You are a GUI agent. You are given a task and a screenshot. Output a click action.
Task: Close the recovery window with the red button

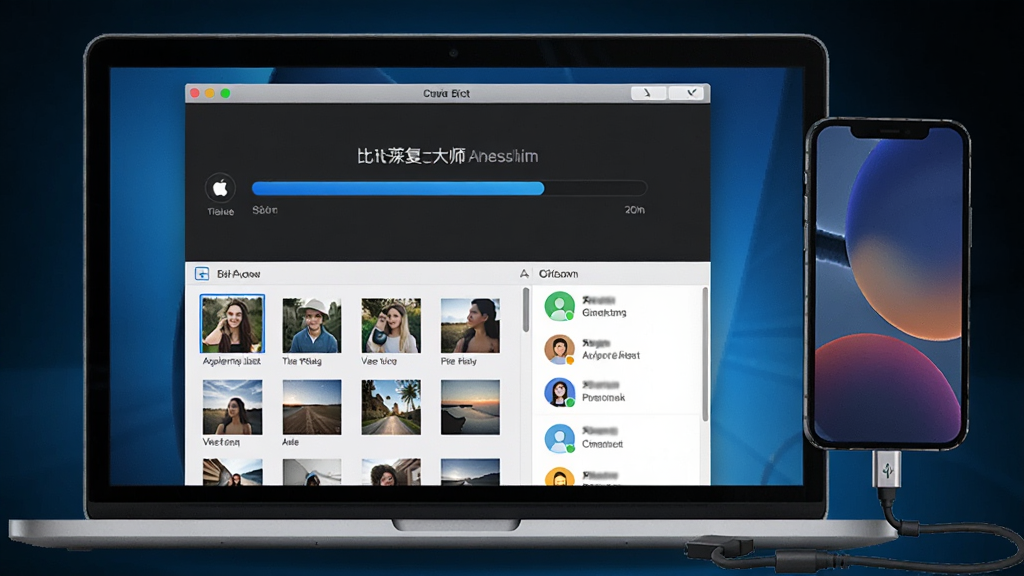[x=195, y=93]
